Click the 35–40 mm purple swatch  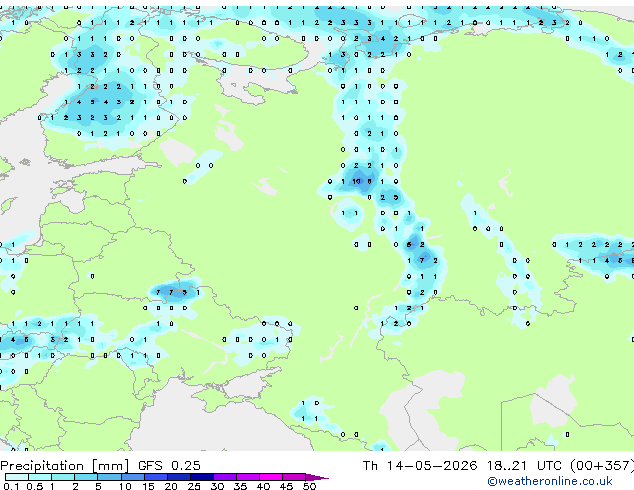248,477
